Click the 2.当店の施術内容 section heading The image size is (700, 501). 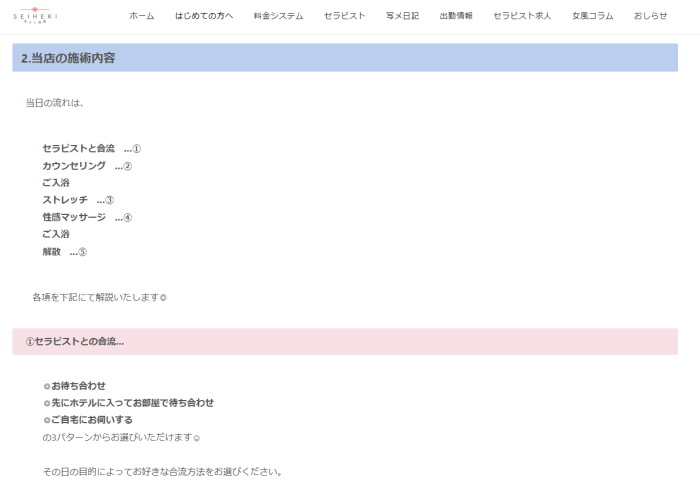(69, 58)
